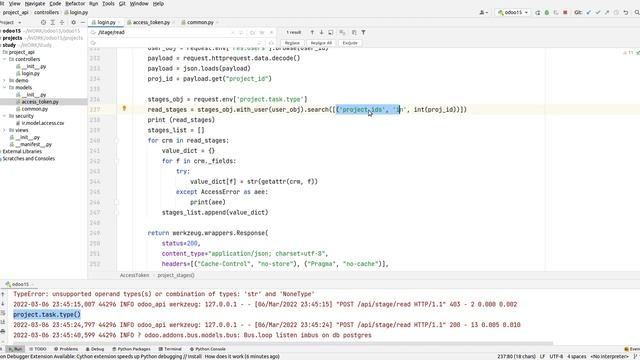The height and width of the screenshot is (360, 640).
Task: Click the yellow intention lightbulb icon
Action: click(124, 109)
